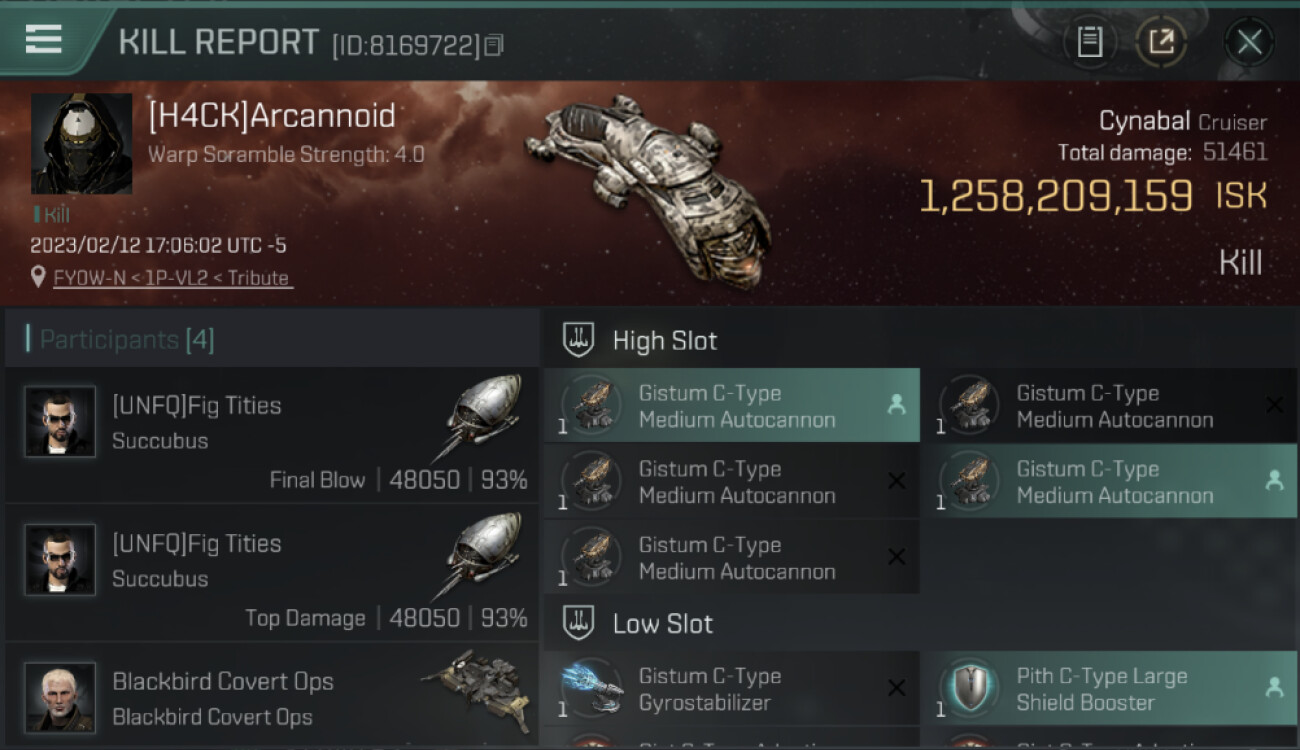
Task: Close the kill report window
Action: pos(1249,42)
